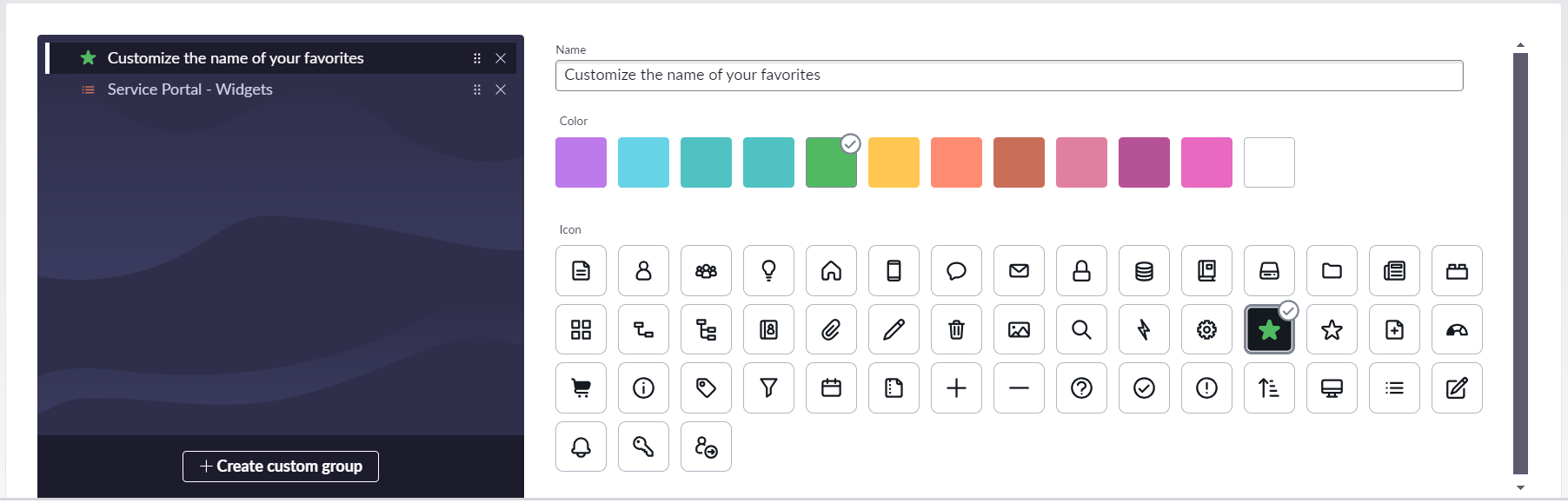This screenshot has width=1568, height=503.
Task: Select the key icon
Action: 643,447
